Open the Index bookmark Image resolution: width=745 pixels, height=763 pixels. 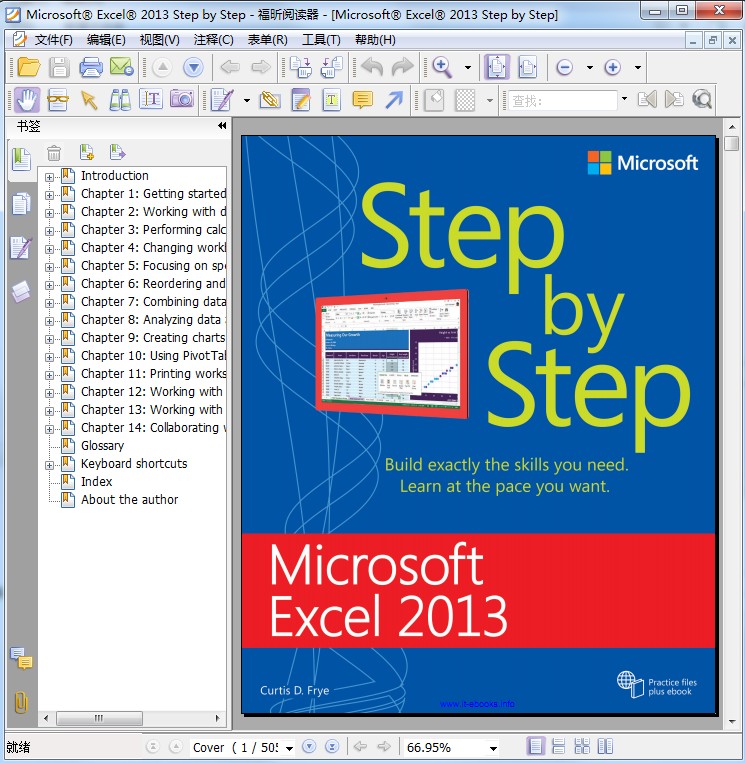coord(96,482)
